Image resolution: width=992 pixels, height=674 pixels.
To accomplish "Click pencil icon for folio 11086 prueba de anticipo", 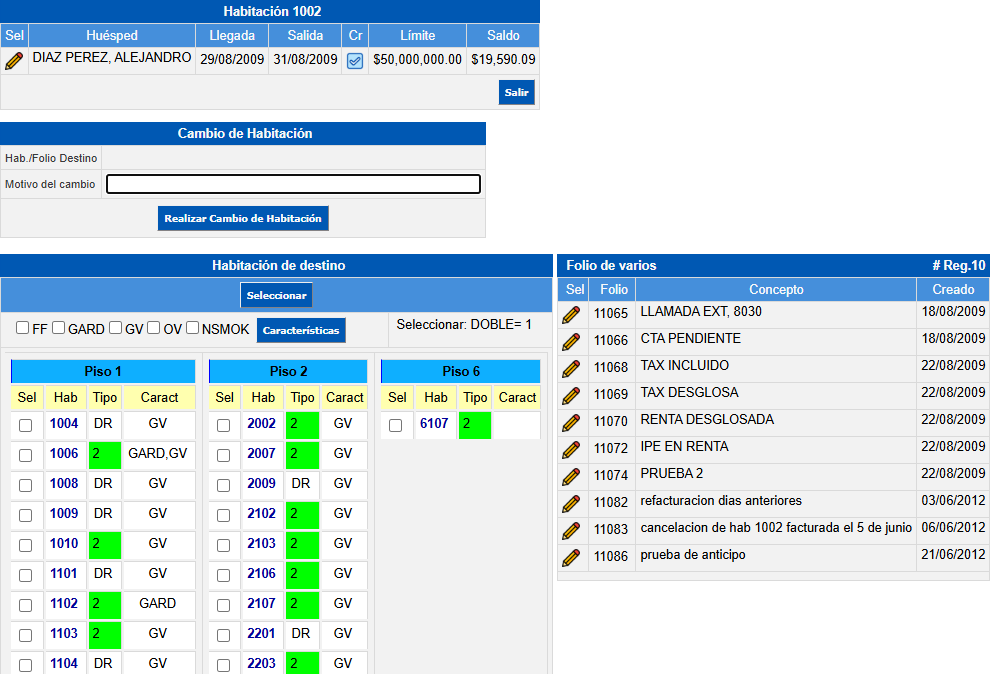I will 571,558.
